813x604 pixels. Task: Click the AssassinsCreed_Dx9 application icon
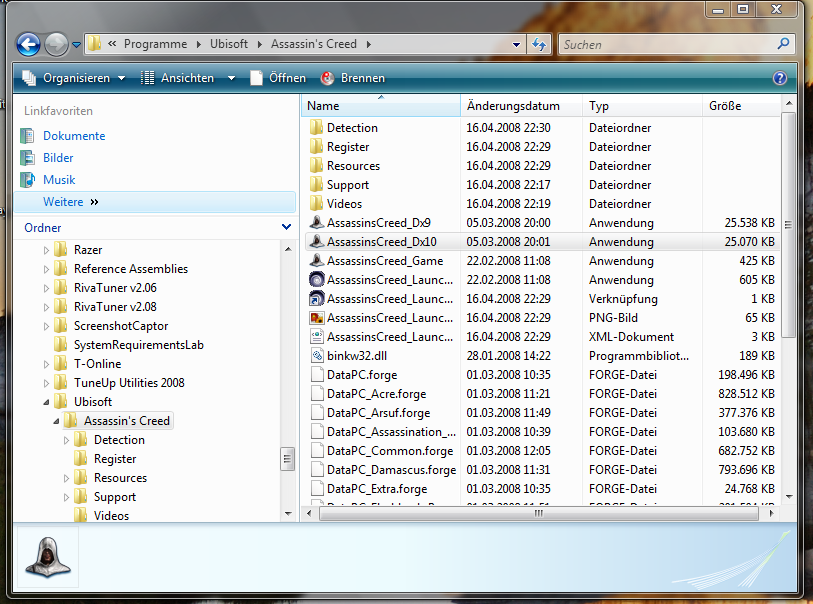pyautogui.click(x=316, y=222)
